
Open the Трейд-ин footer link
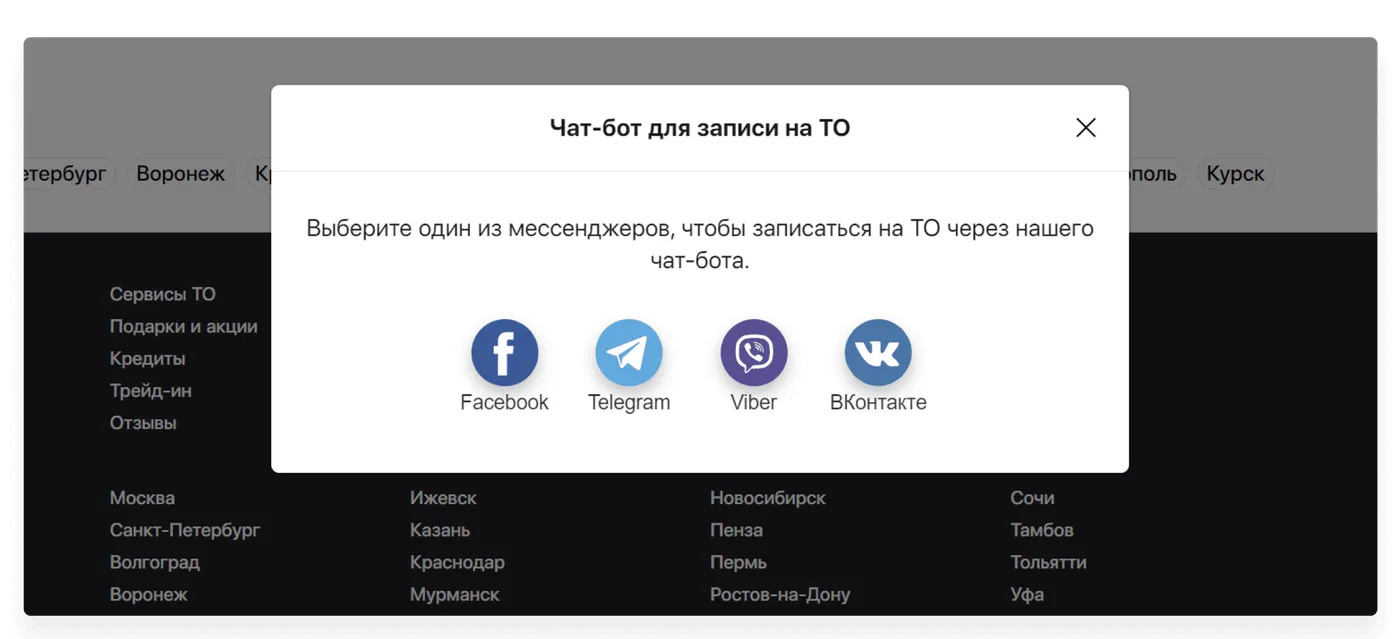coord(151,390)
